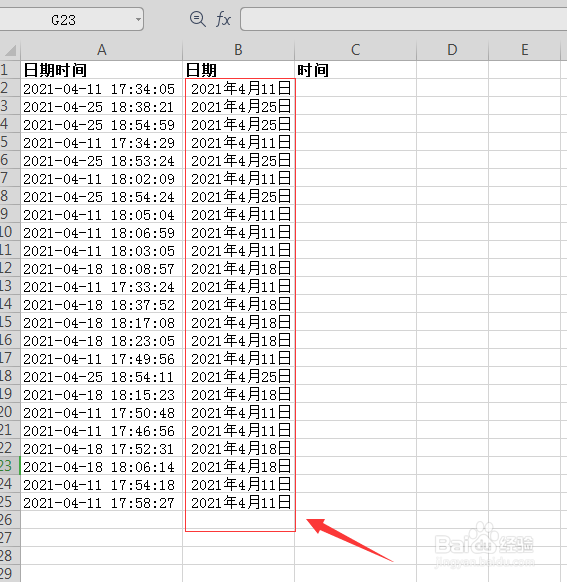Select column C header

tap(355, 50)
